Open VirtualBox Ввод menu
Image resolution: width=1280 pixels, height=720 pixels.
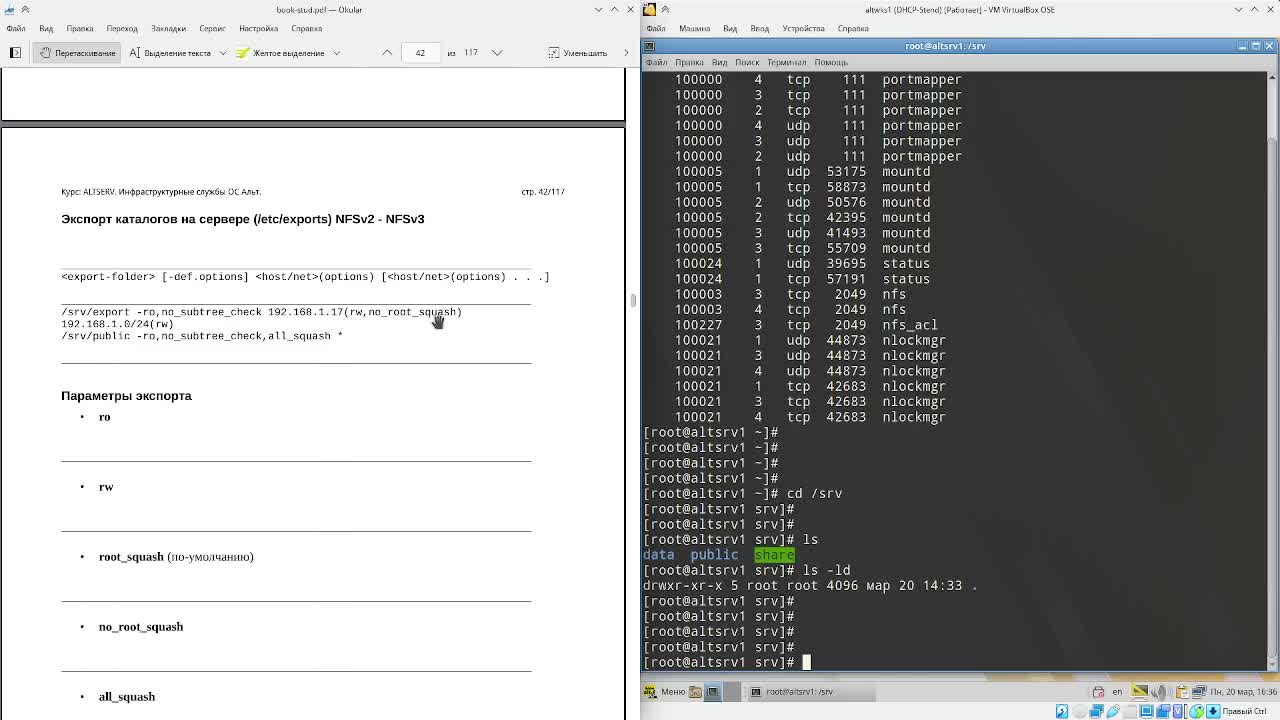(x=760, y=28)
